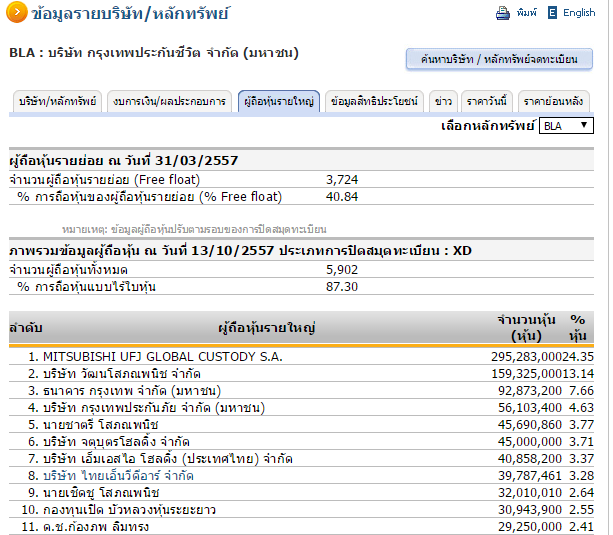Click share count 40,858,200
Screen dimensions: 613x535
[x=530, y=458]
